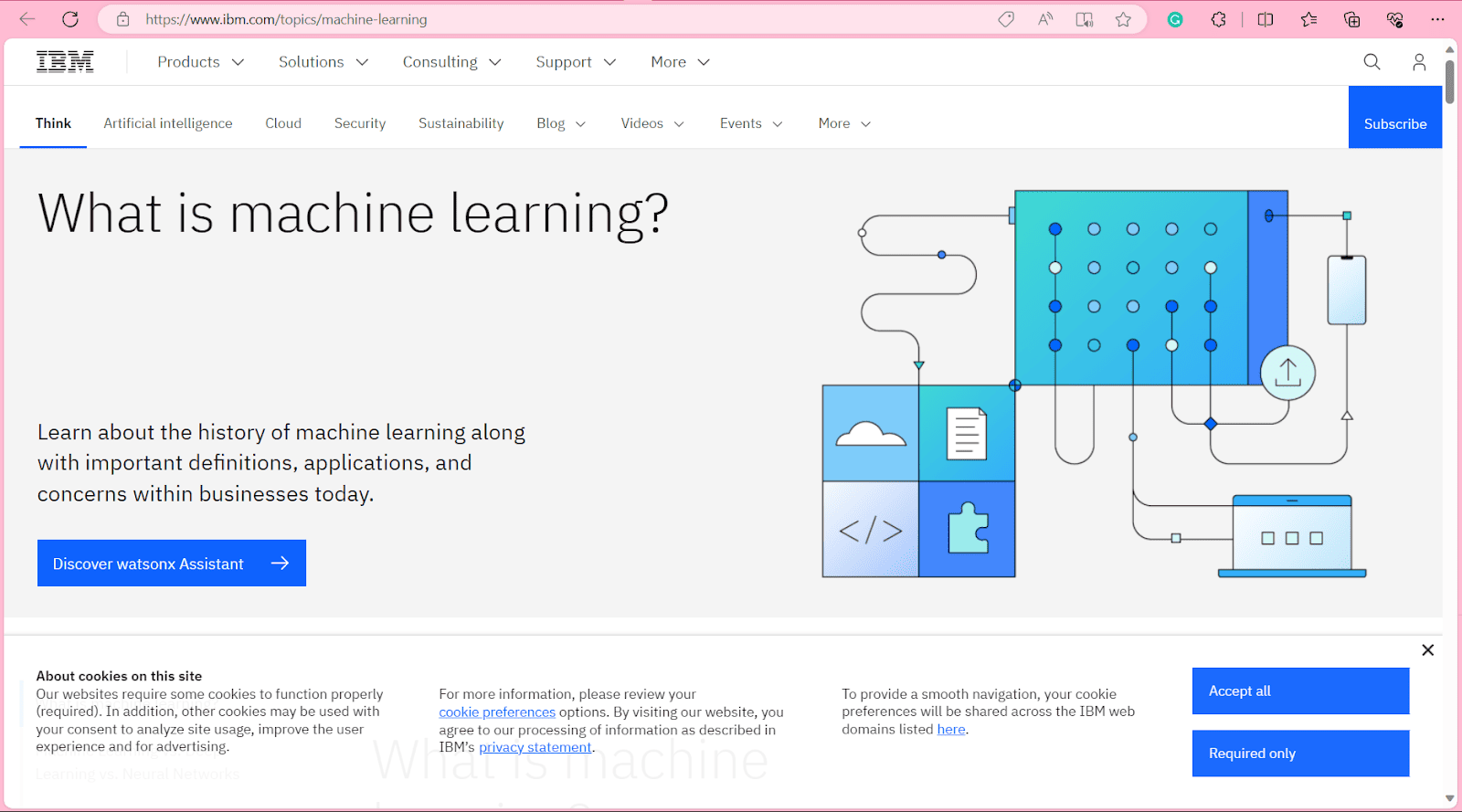The height and width of the screenshot is (812, 1462).
Task: Click the page vertical scrollbar thumb
Action: click(x=1450, y=82)
